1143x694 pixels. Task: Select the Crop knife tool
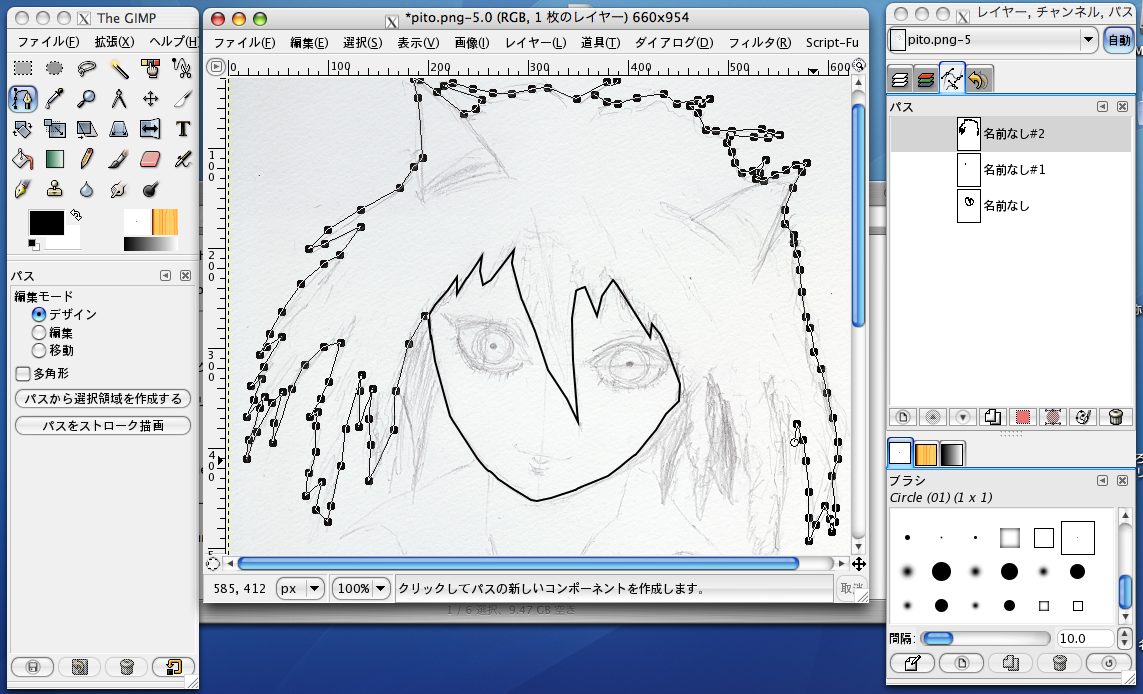click(182, 98)
